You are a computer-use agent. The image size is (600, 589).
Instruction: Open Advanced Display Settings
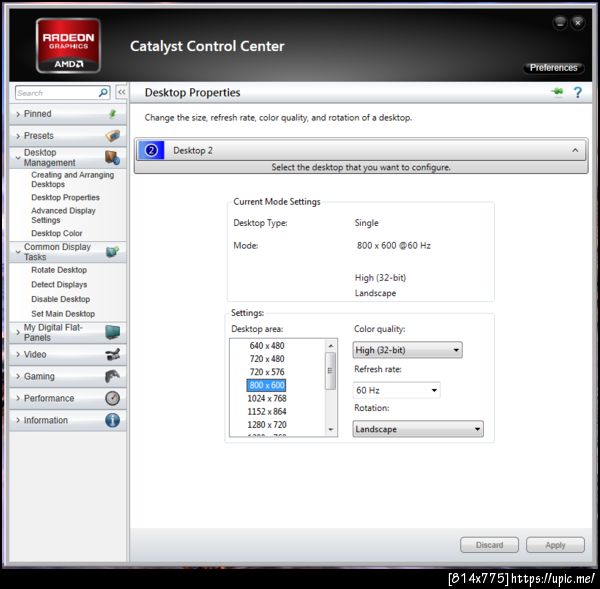[64, 215]
